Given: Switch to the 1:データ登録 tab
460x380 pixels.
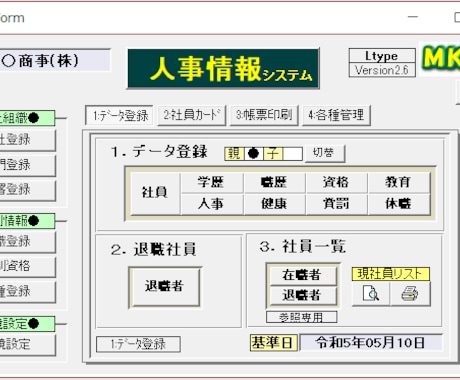Looking at the screenshot, I should 119,116.
